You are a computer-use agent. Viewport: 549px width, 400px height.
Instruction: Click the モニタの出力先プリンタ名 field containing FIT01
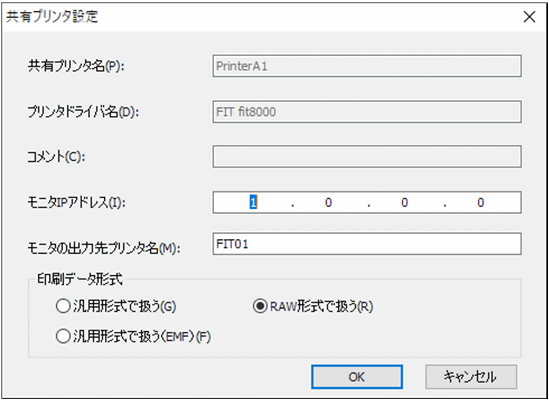click(367, 244)
